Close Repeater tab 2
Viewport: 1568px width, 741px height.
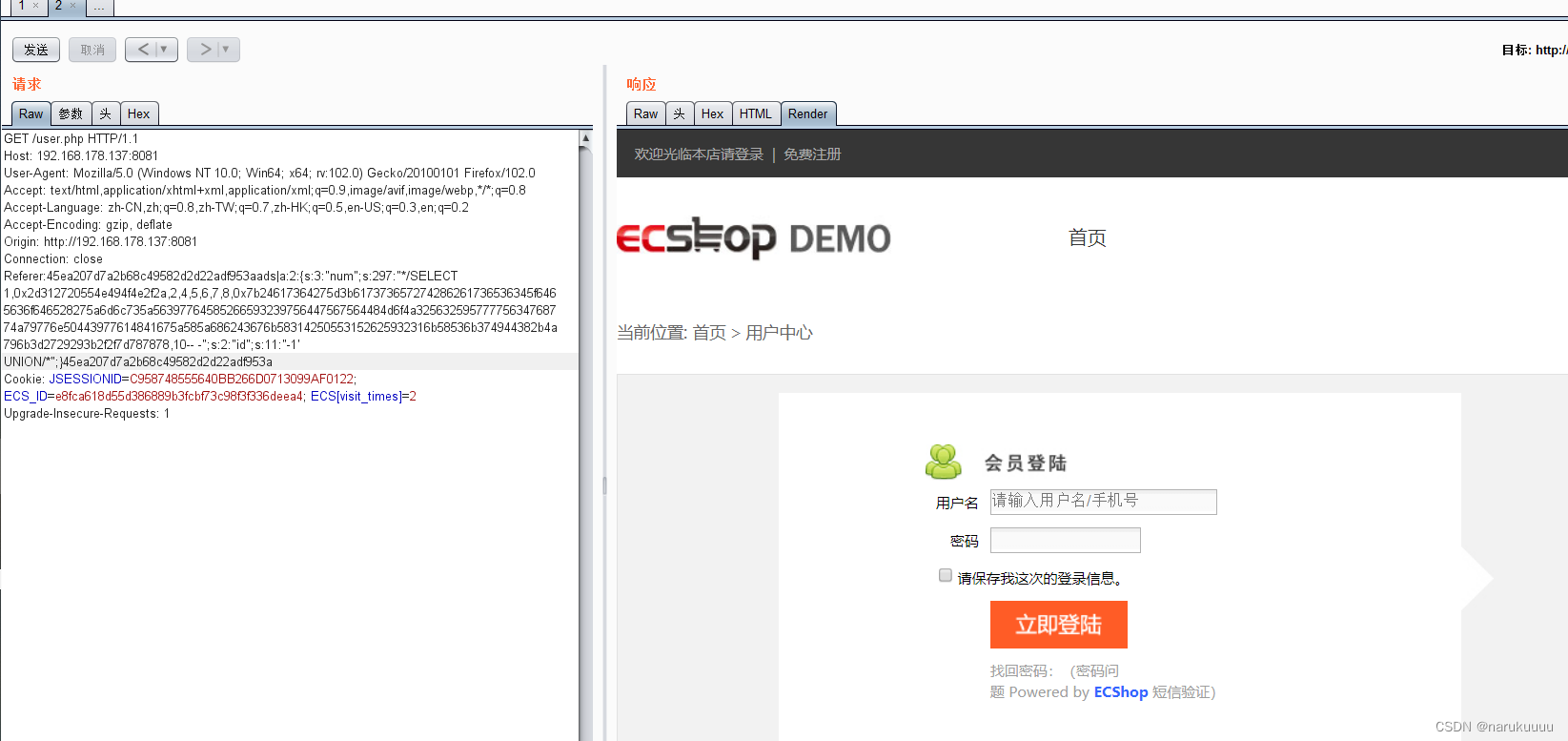click(73, 6)
